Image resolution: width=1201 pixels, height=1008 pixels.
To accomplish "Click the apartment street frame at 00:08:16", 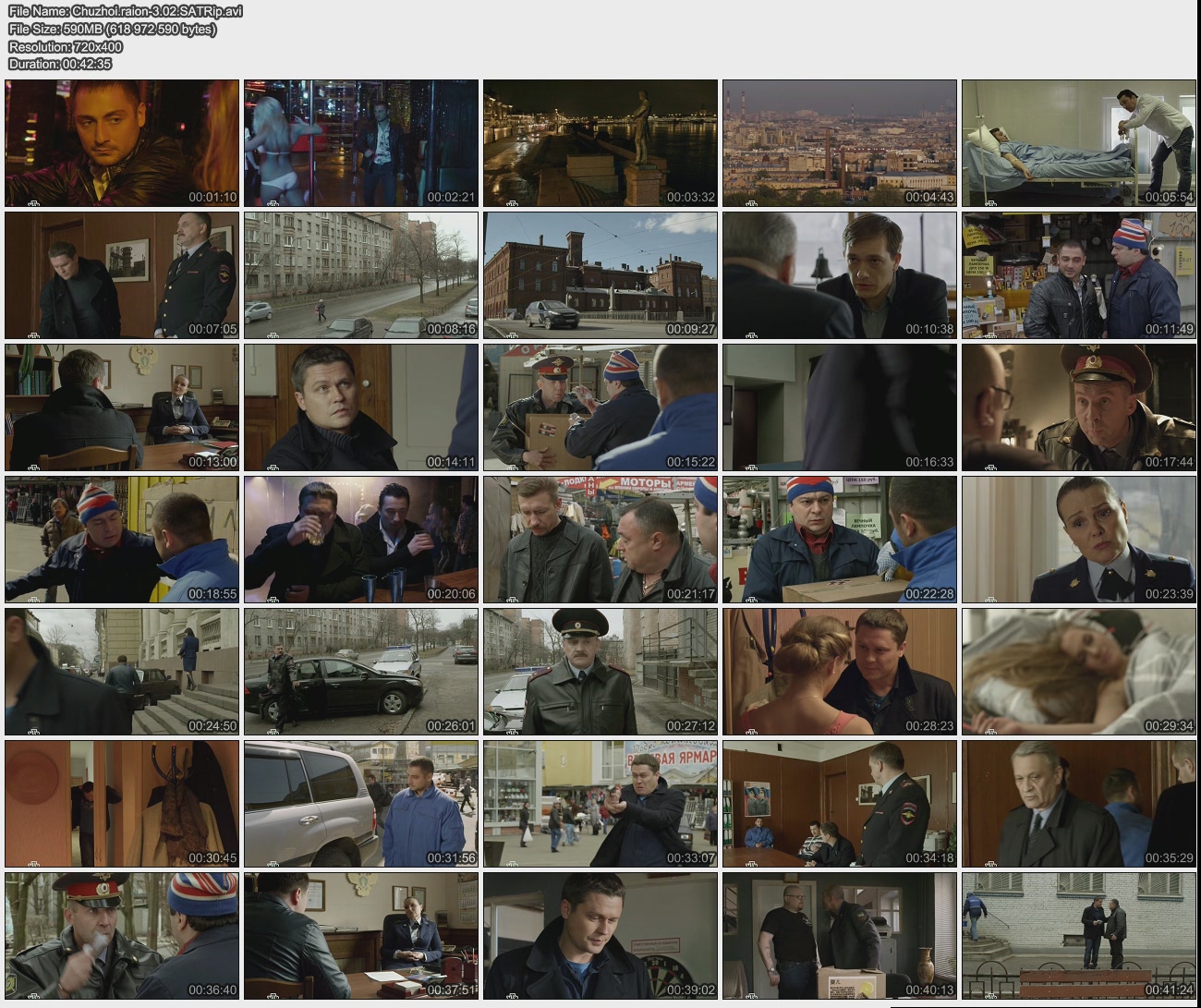I will coord(361,275).
